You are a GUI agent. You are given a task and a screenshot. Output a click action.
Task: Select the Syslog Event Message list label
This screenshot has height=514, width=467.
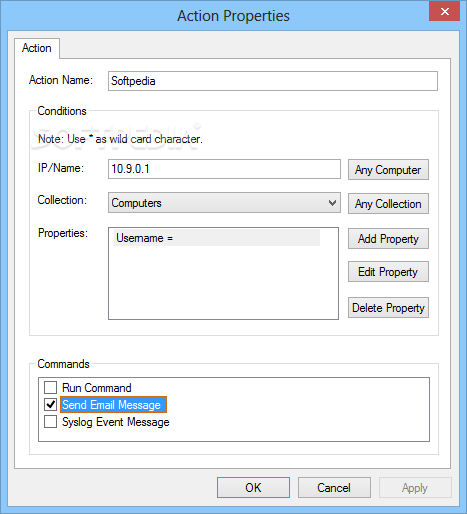point(116,422)
